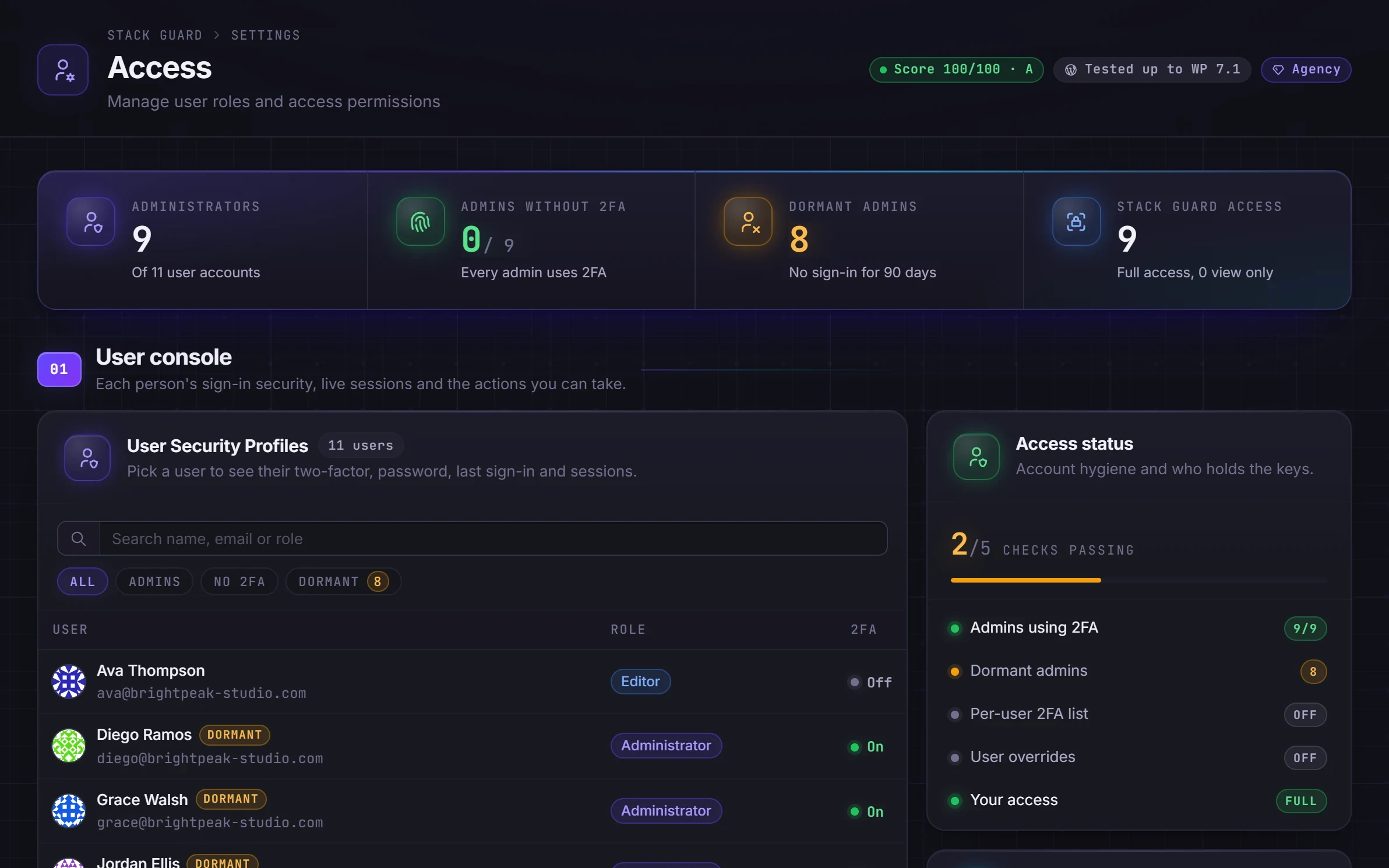Click the 8 count inside DORMANT filter
This screenshot has width=1389, height=868.
tap(378, 581)
